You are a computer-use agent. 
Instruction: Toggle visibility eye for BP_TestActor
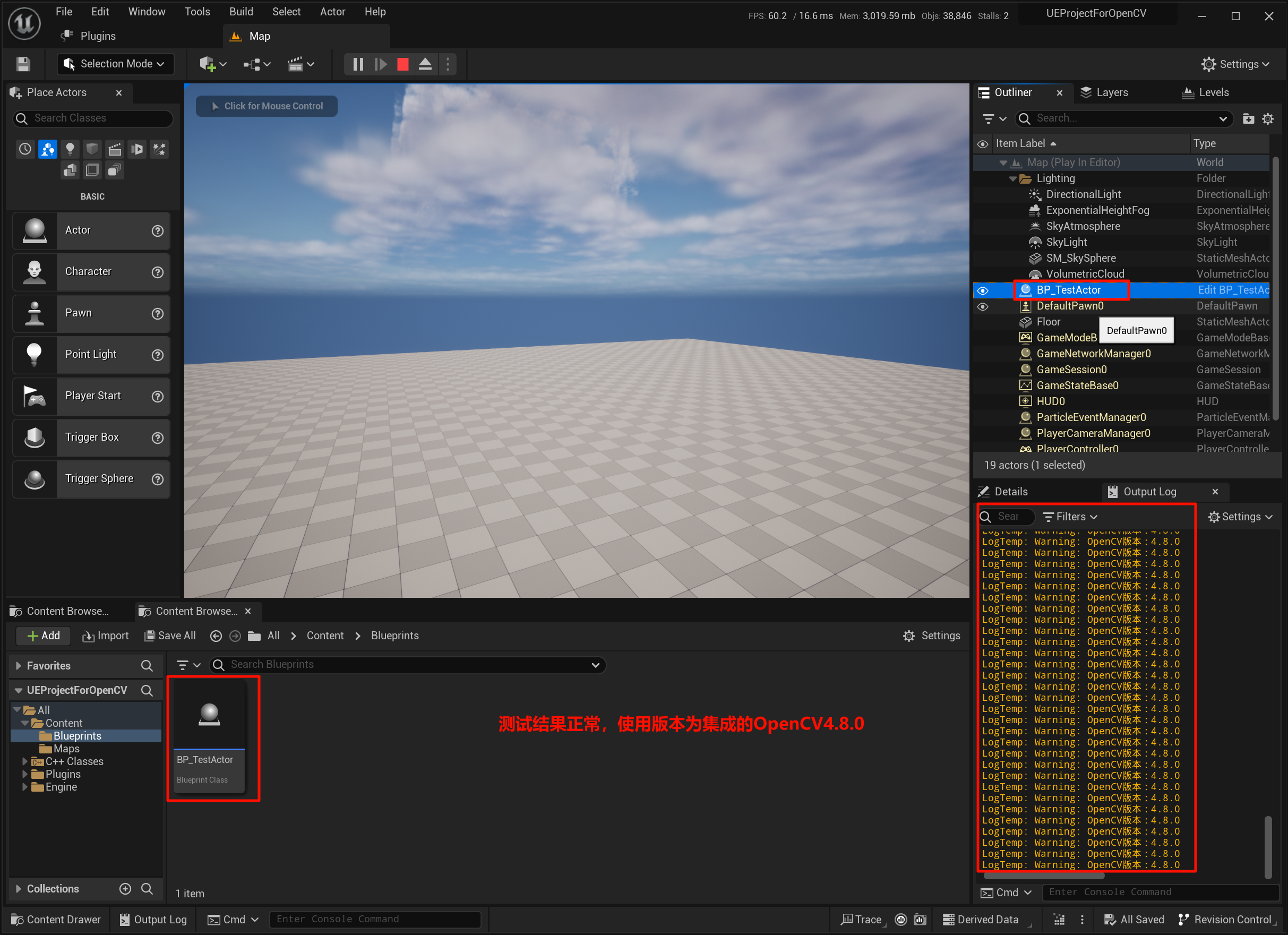(983, 290)
